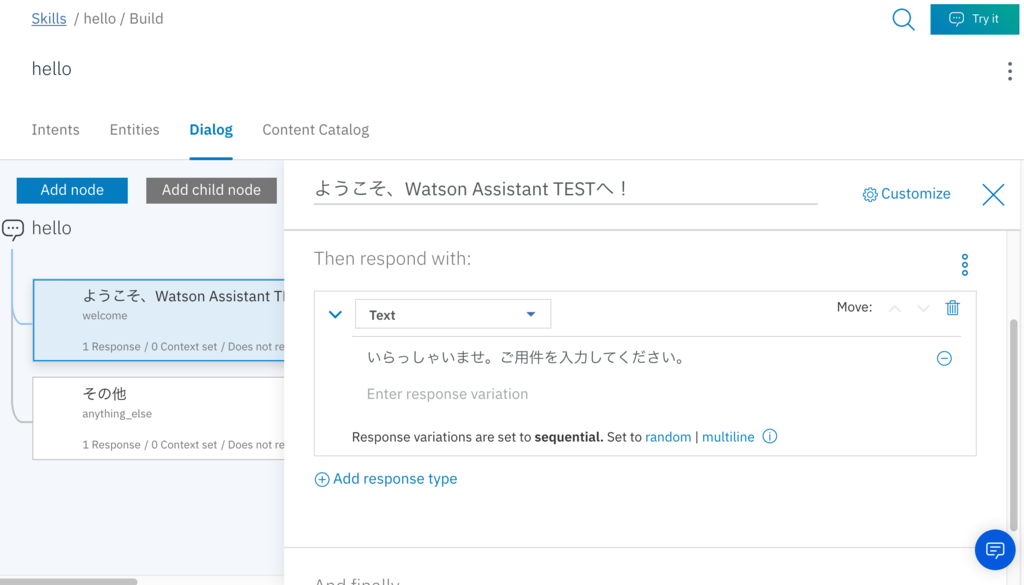
Task: Click the Try it button
Action: 974,19
